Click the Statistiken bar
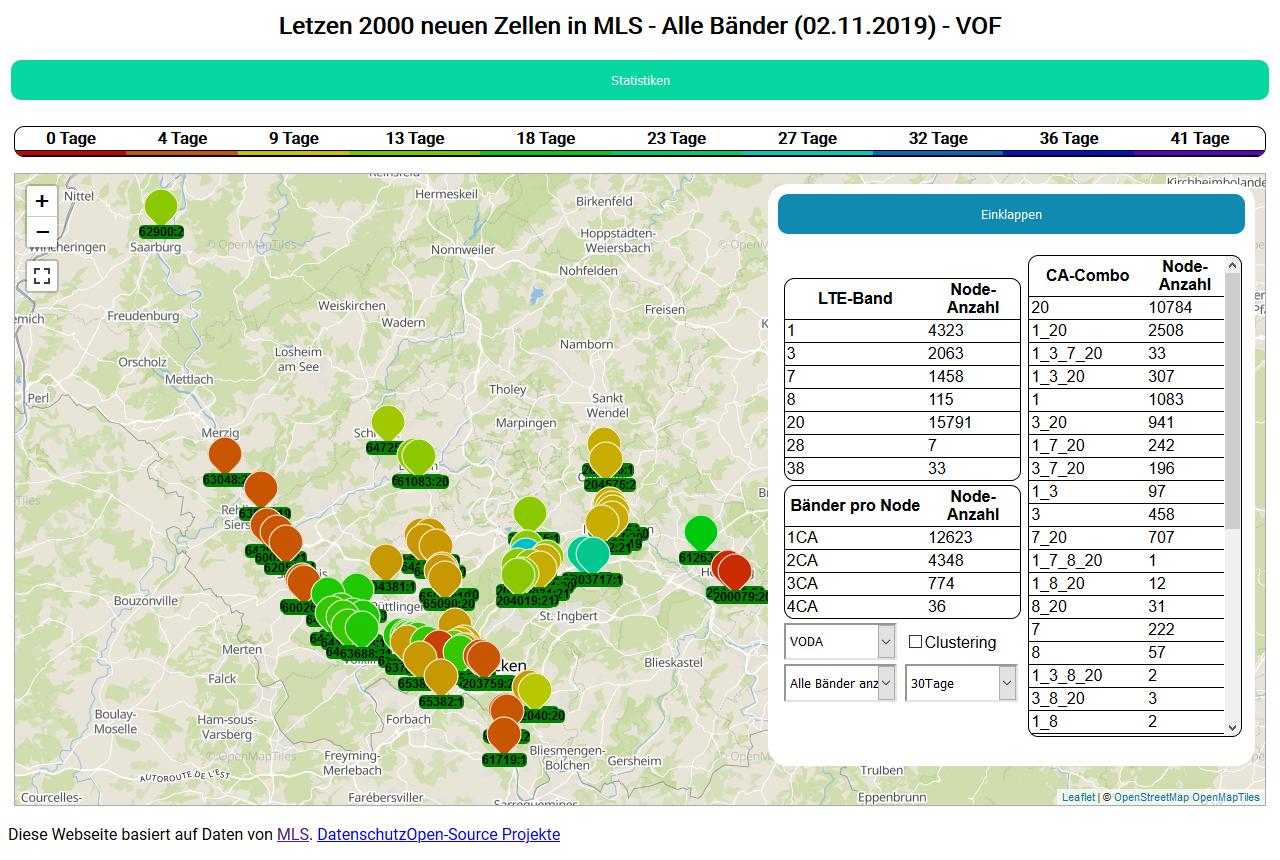Screen dimensions: 1280x860 (x=640, y=80)
